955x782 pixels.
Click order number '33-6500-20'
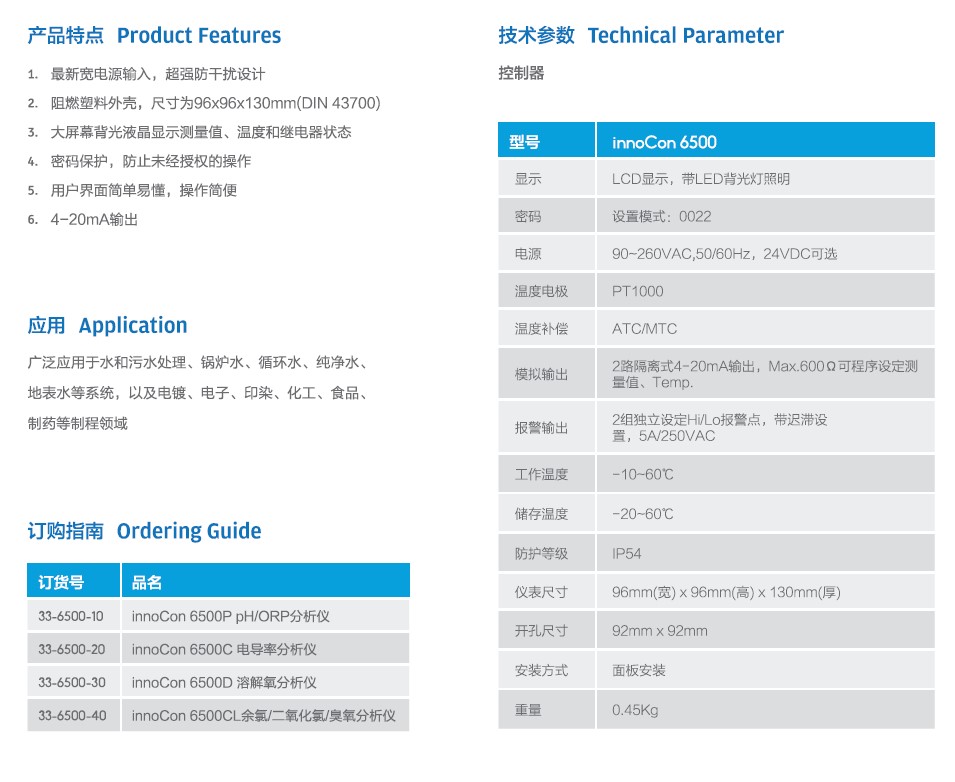point(71,650)
